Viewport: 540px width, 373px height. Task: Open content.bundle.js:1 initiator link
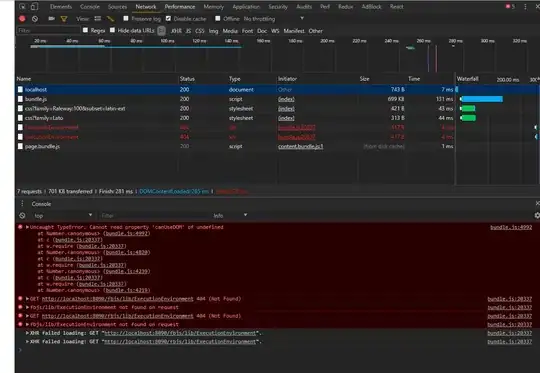click(301, 146)
